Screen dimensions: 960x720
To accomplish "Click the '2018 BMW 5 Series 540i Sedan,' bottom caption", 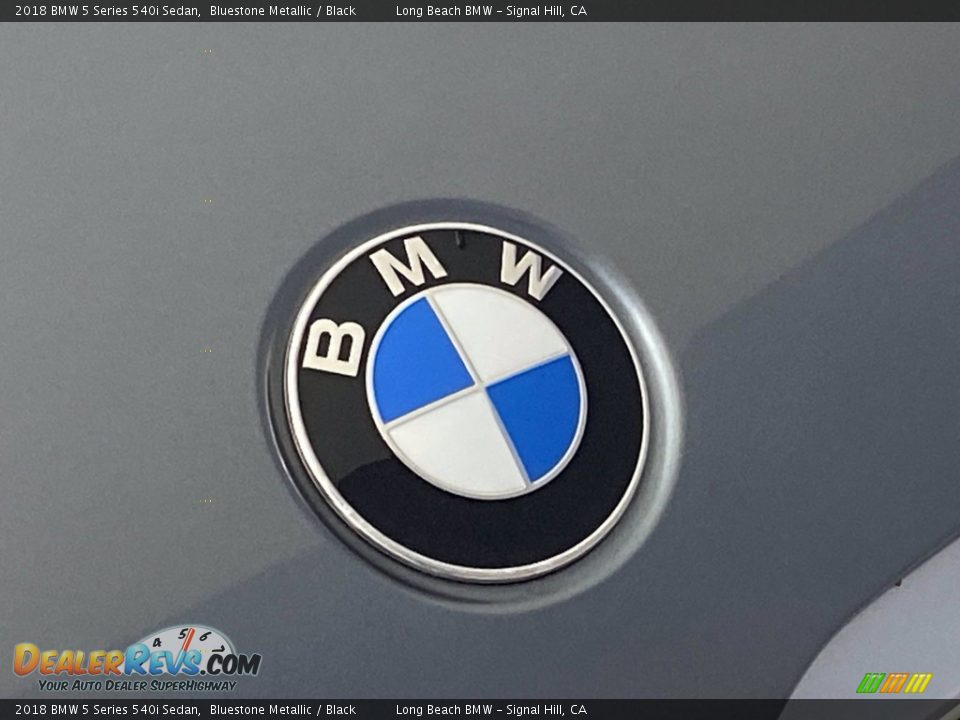I will pos(108,710).
